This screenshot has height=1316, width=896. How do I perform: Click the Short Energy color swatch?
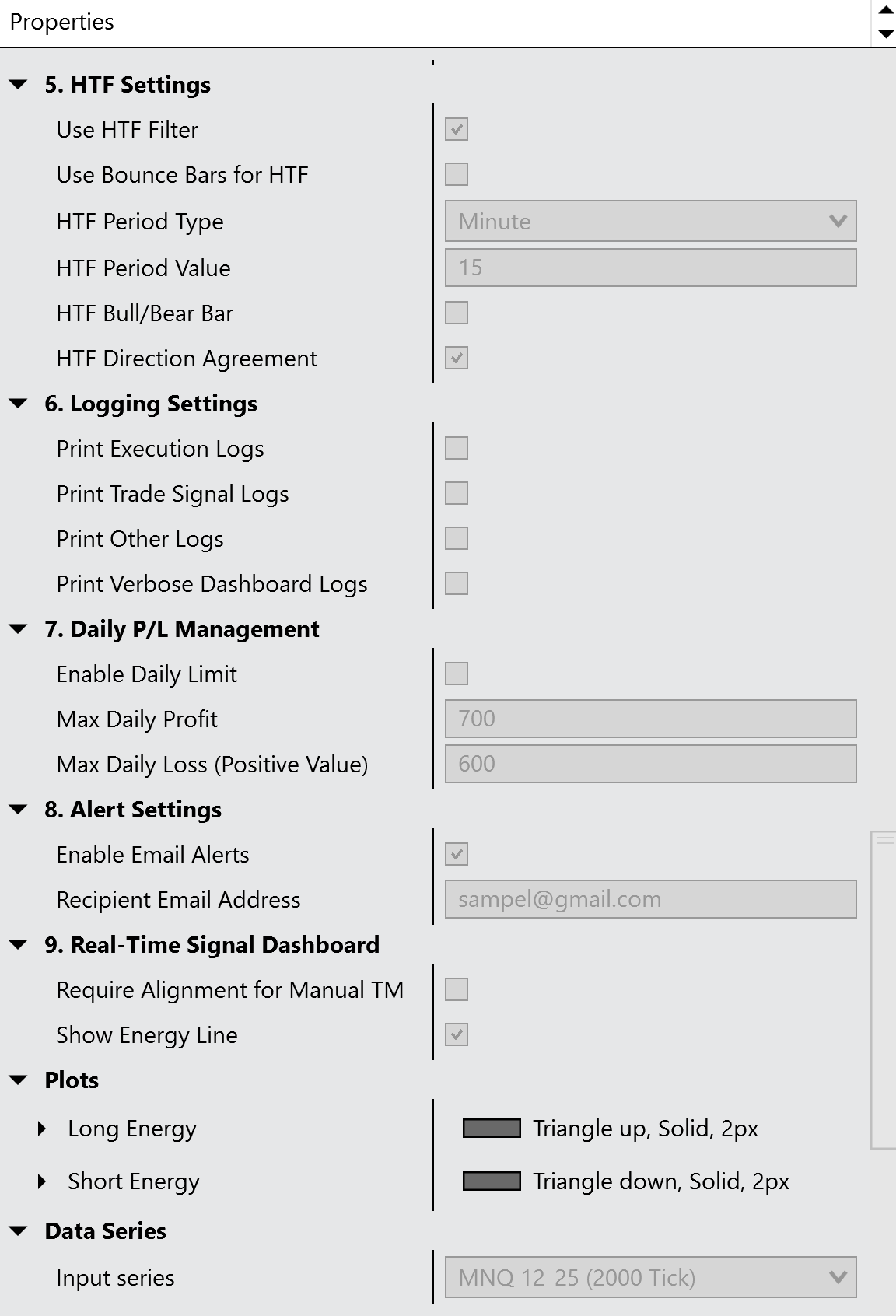pos(492,1181)
